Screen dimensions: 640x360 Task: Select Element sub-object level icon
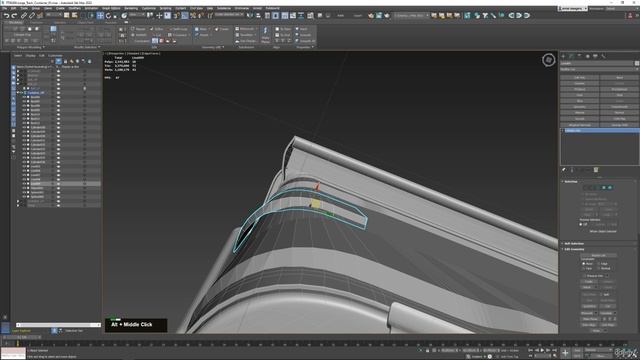(610, 187)
